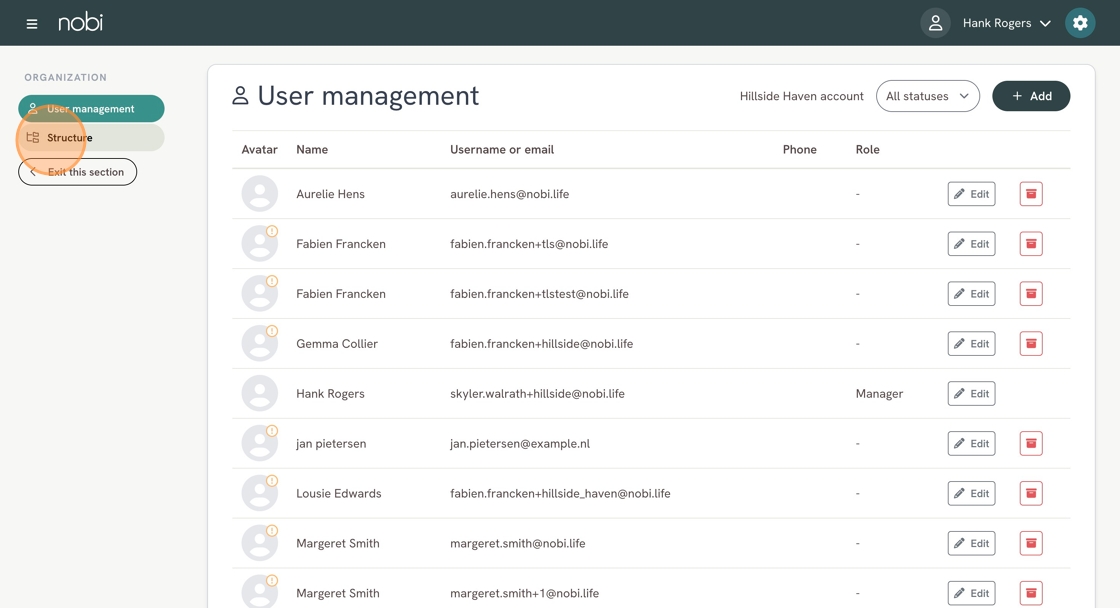Click email skyler.walrath+hillside@nobi.life
Screen dimensions: 1120x608
tap(537, 394)
